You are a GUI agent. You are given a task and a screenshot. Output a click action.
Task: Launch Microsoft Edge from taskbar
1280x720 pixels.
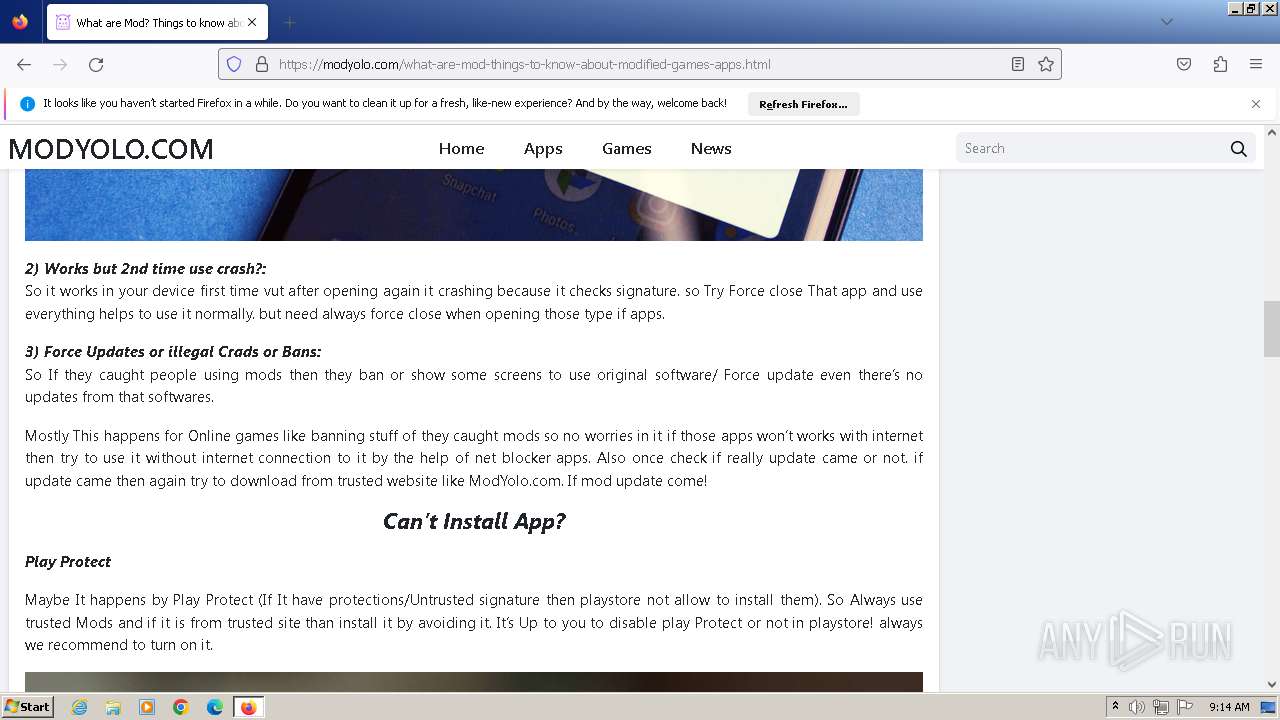point(215,707)
